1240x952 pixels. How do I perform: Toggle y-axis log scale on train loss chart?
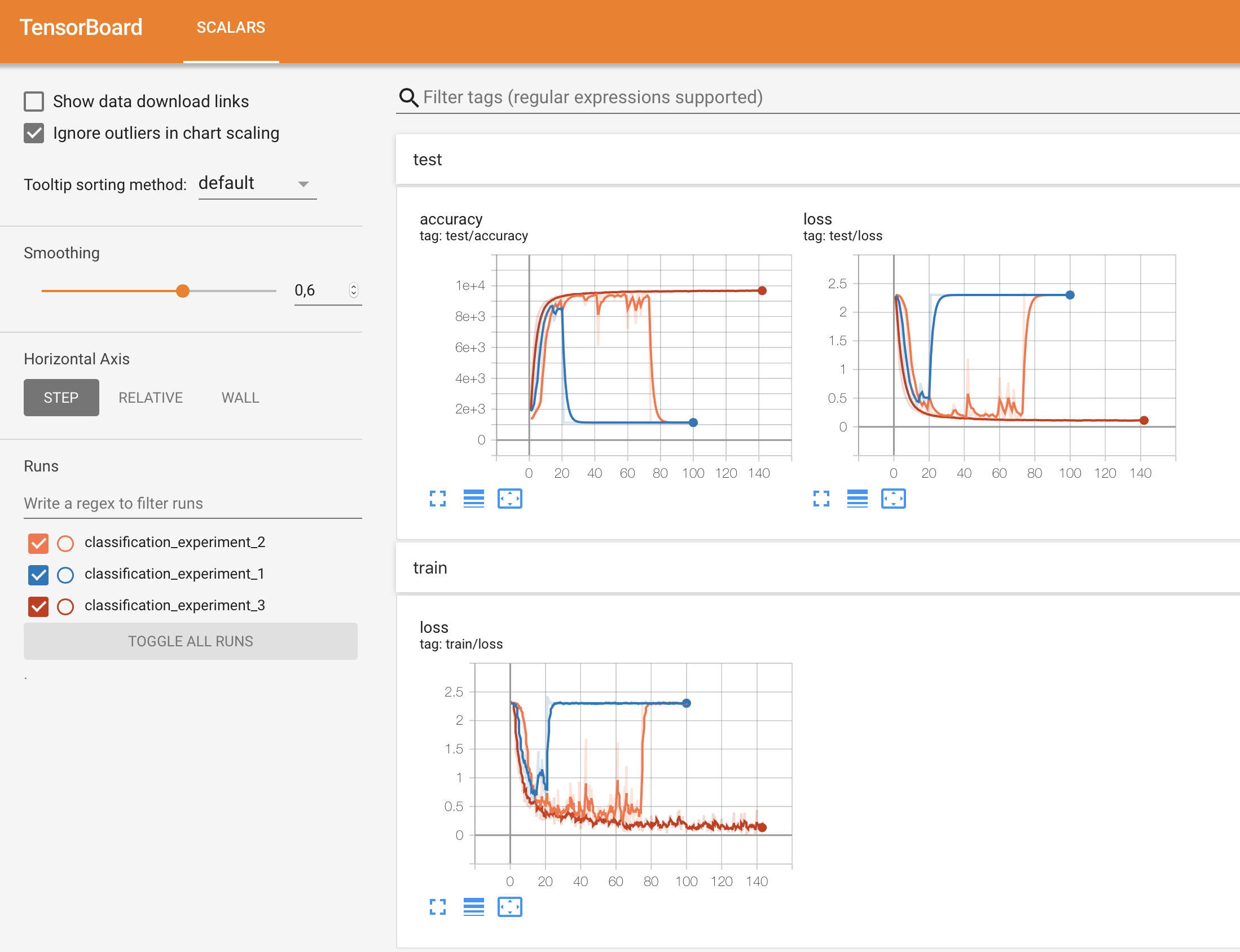474,907
